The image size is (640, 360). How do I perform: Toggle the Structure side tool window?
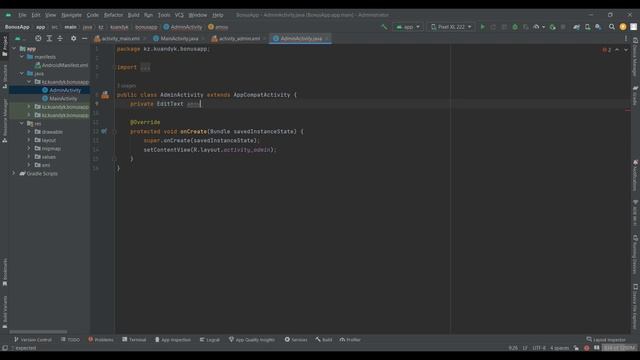coord(5,77)
